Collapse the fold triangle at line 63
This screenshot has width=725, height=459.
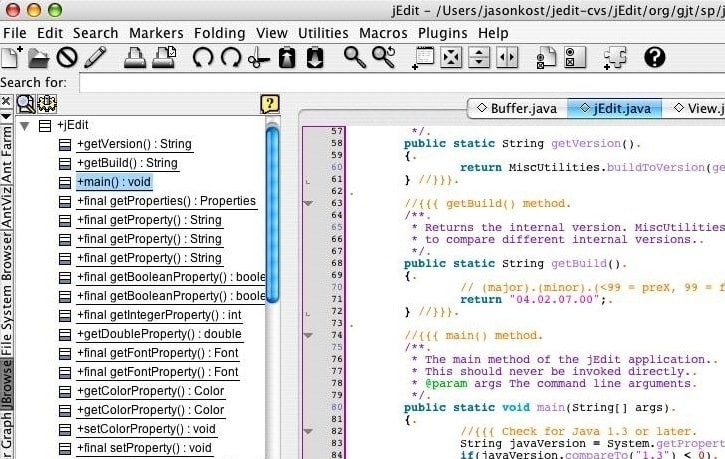coord(308,203)
